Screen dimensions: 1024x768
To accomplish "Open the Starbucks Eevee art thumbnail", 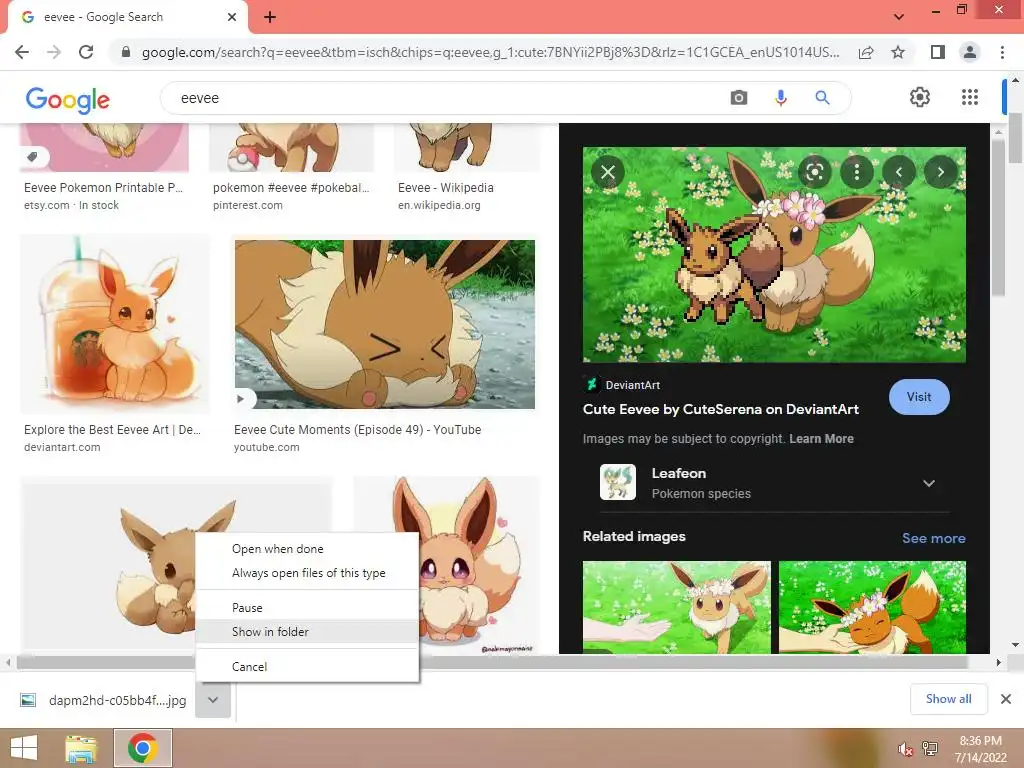I will [x=115, y=324].
